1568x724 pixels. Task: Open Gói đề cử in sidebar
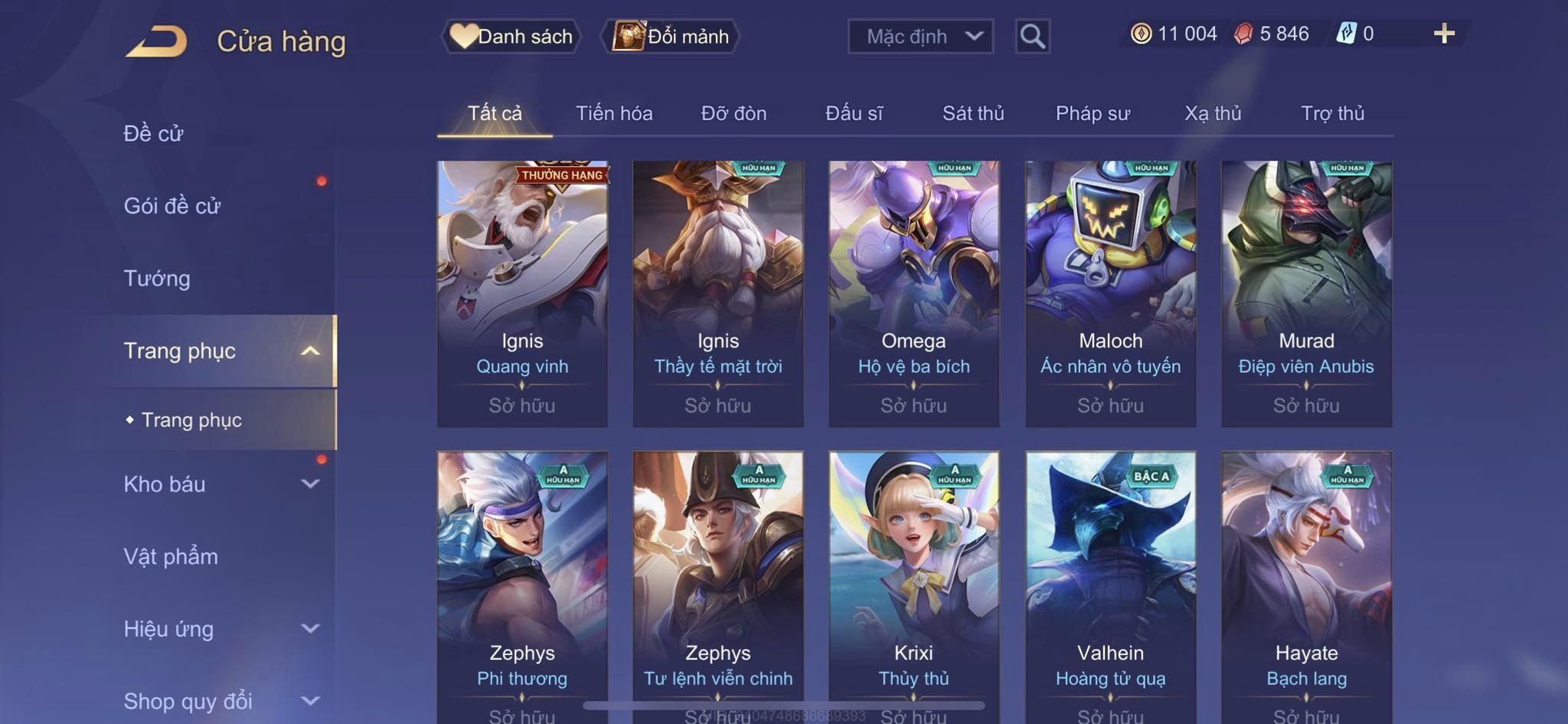tap(172, 206)
